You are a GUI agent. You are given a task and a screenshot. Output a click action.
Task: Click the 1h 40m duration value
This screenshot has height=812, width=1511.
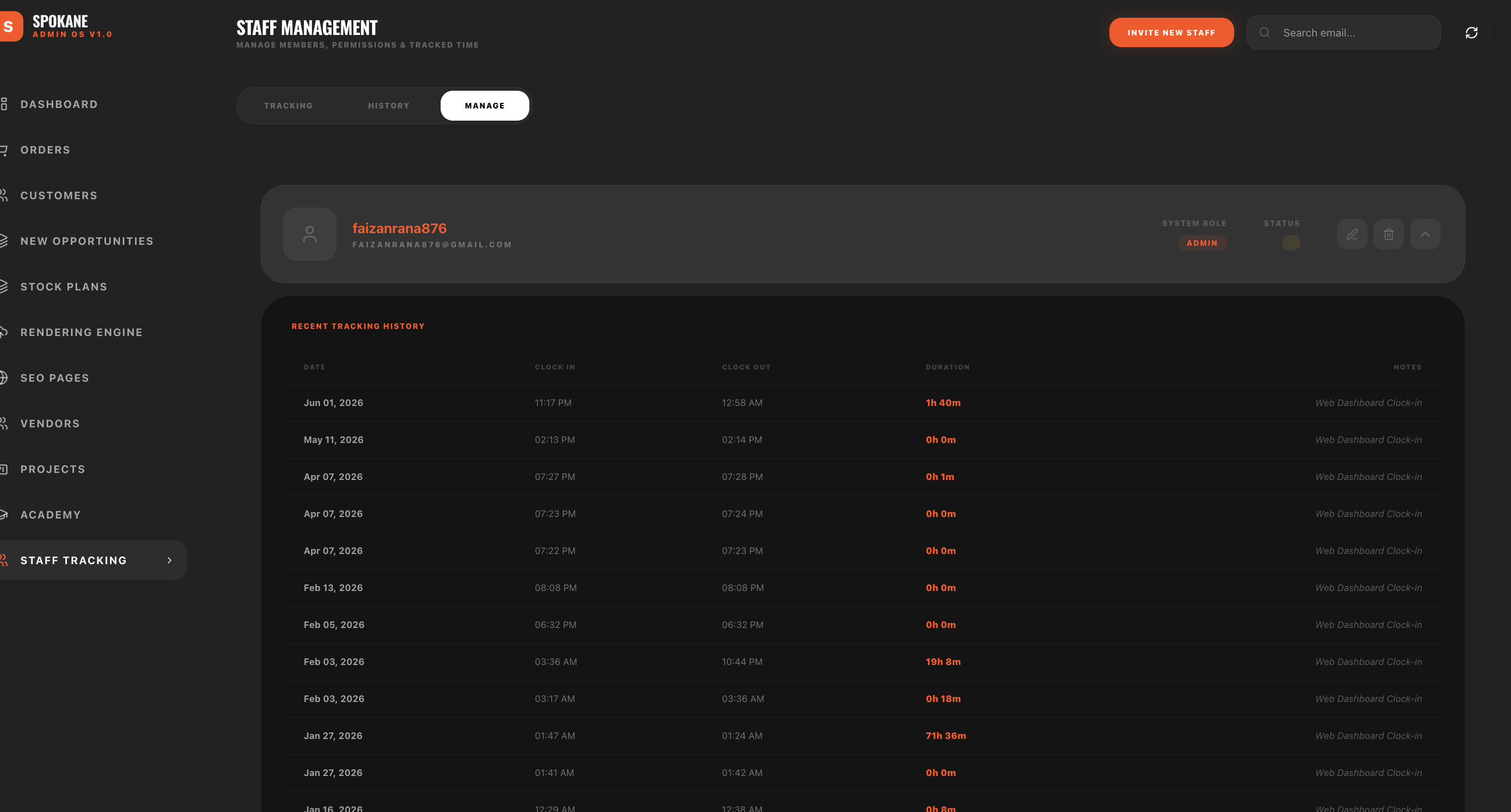(943, 403)
